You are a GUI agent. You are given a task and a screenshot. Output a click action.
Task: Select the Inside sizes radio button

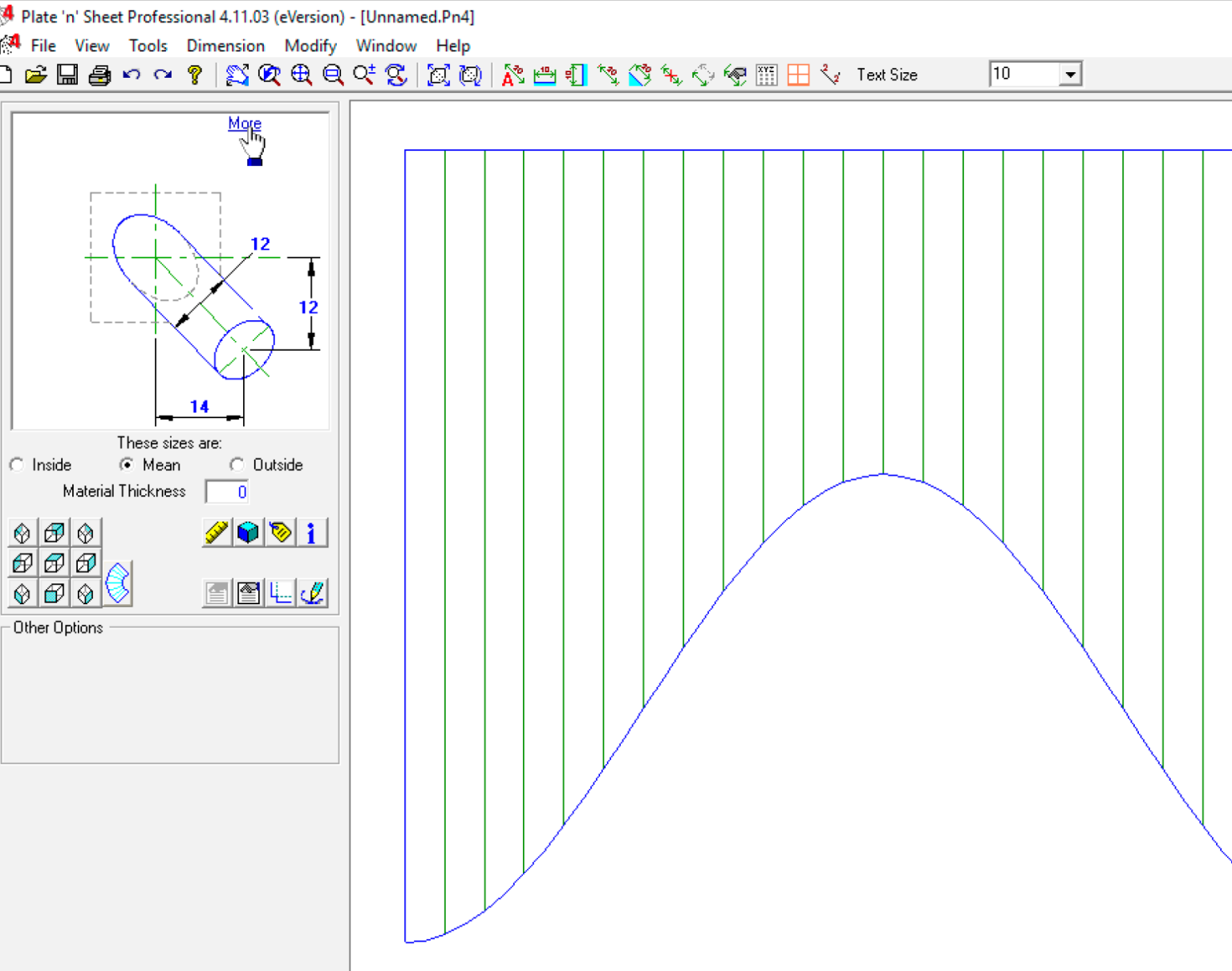point(16,465)
